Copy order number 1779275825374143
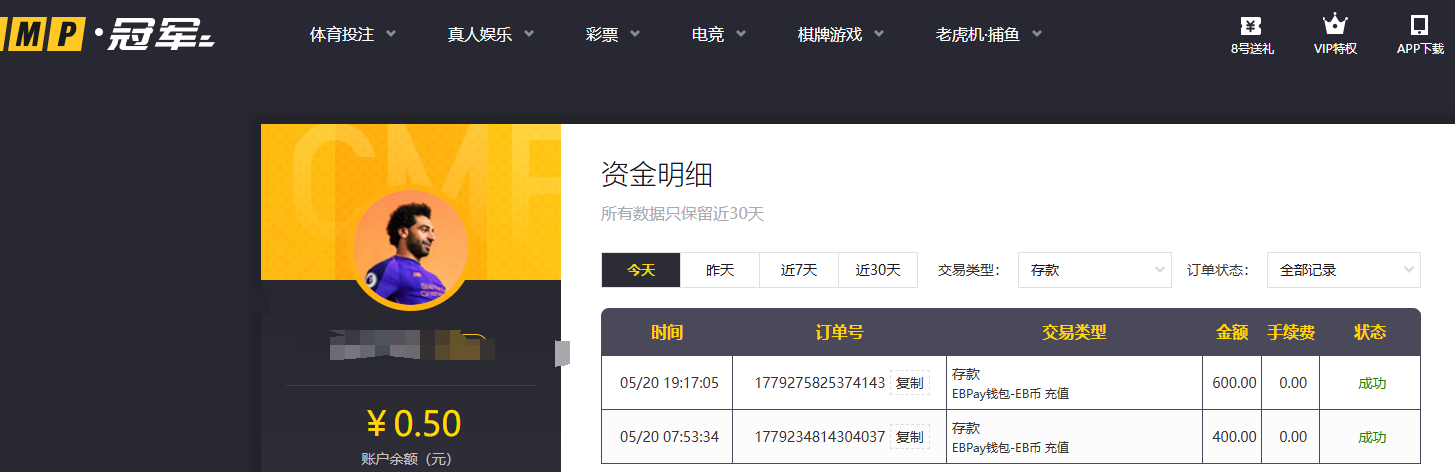This screenshot has width=1455, height=472. click(910, 383)
